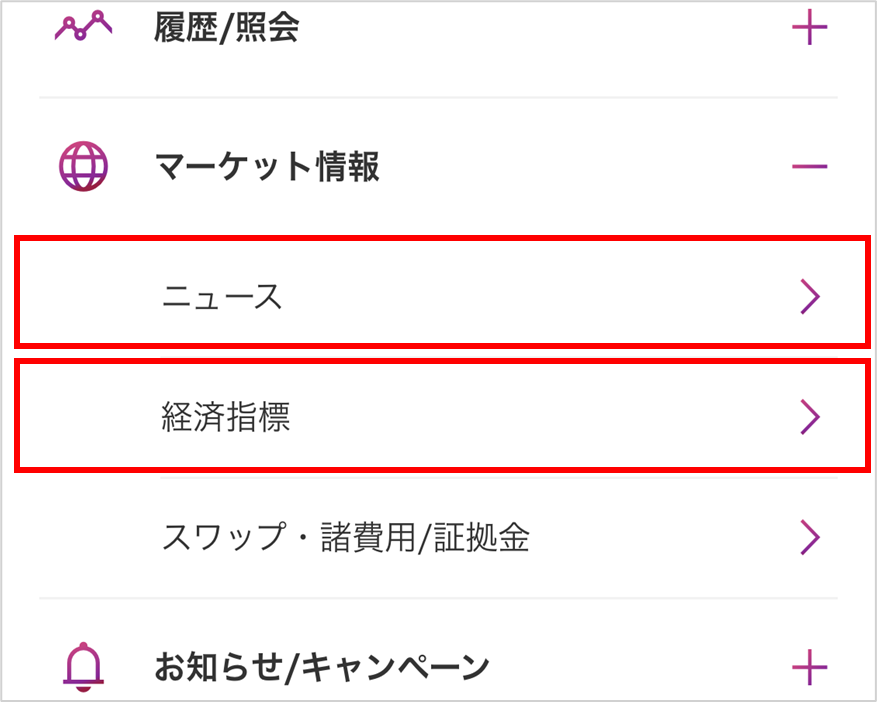
Task: Click the chart icon beside 履歴/照会
Action: click(x=83, y=28)
